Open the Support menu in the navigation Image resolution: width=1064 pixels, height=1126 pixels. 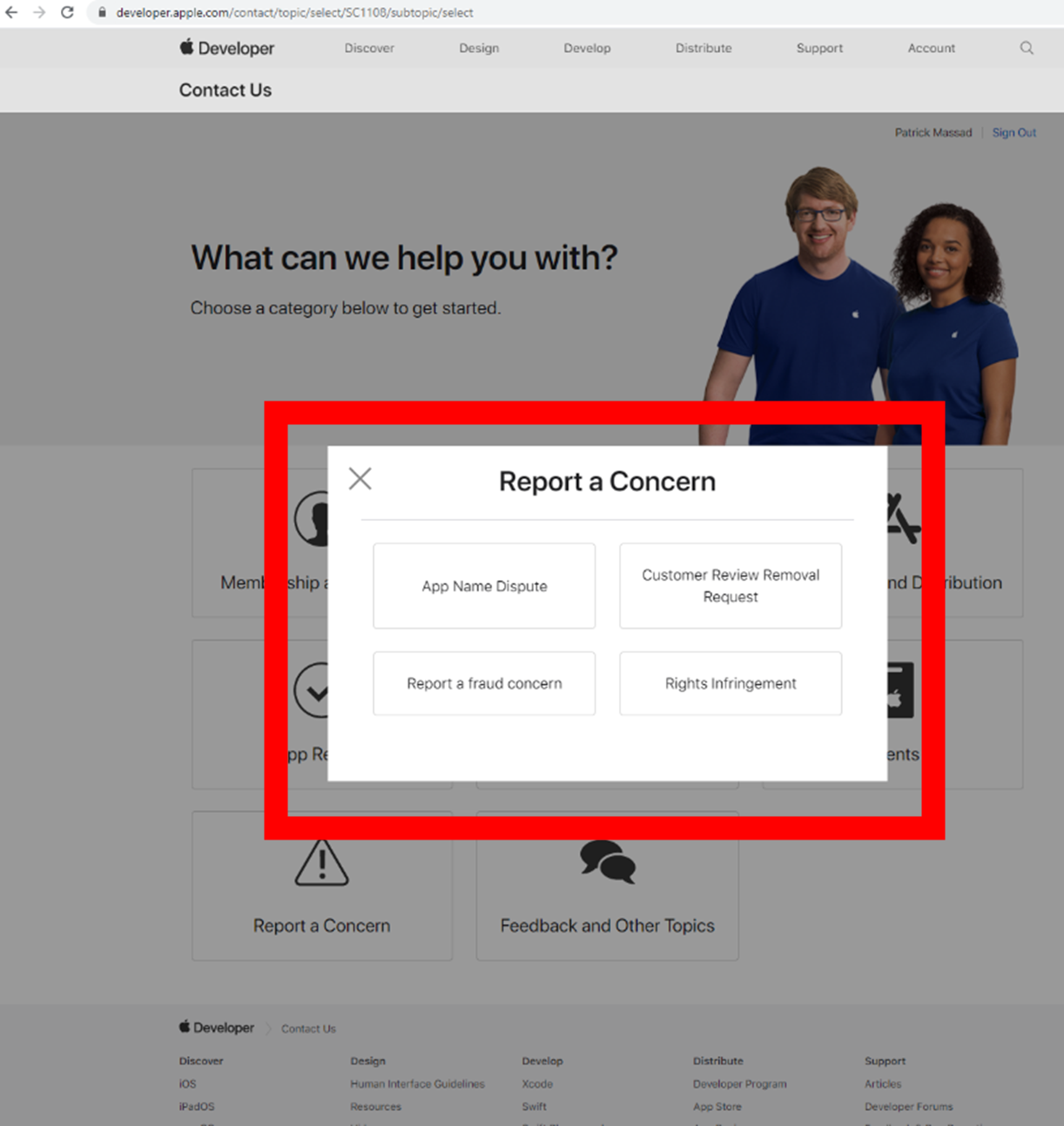point(819,48)
